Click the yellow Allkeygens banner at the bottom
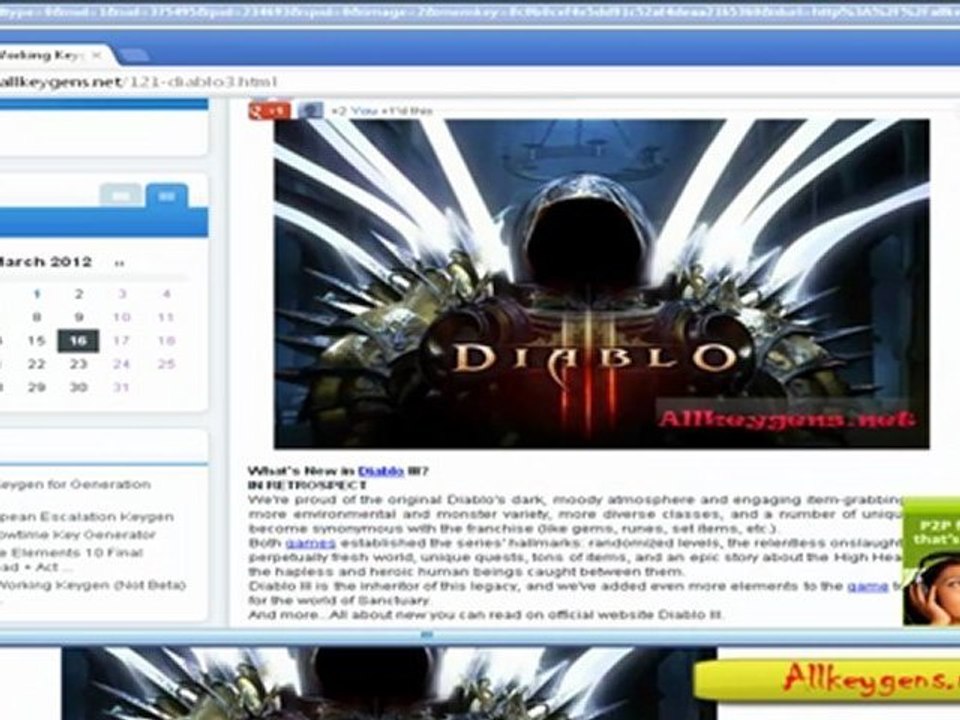The height and width of the screenshot is (720, 960). pyautogui.click(x=827, y=680)
